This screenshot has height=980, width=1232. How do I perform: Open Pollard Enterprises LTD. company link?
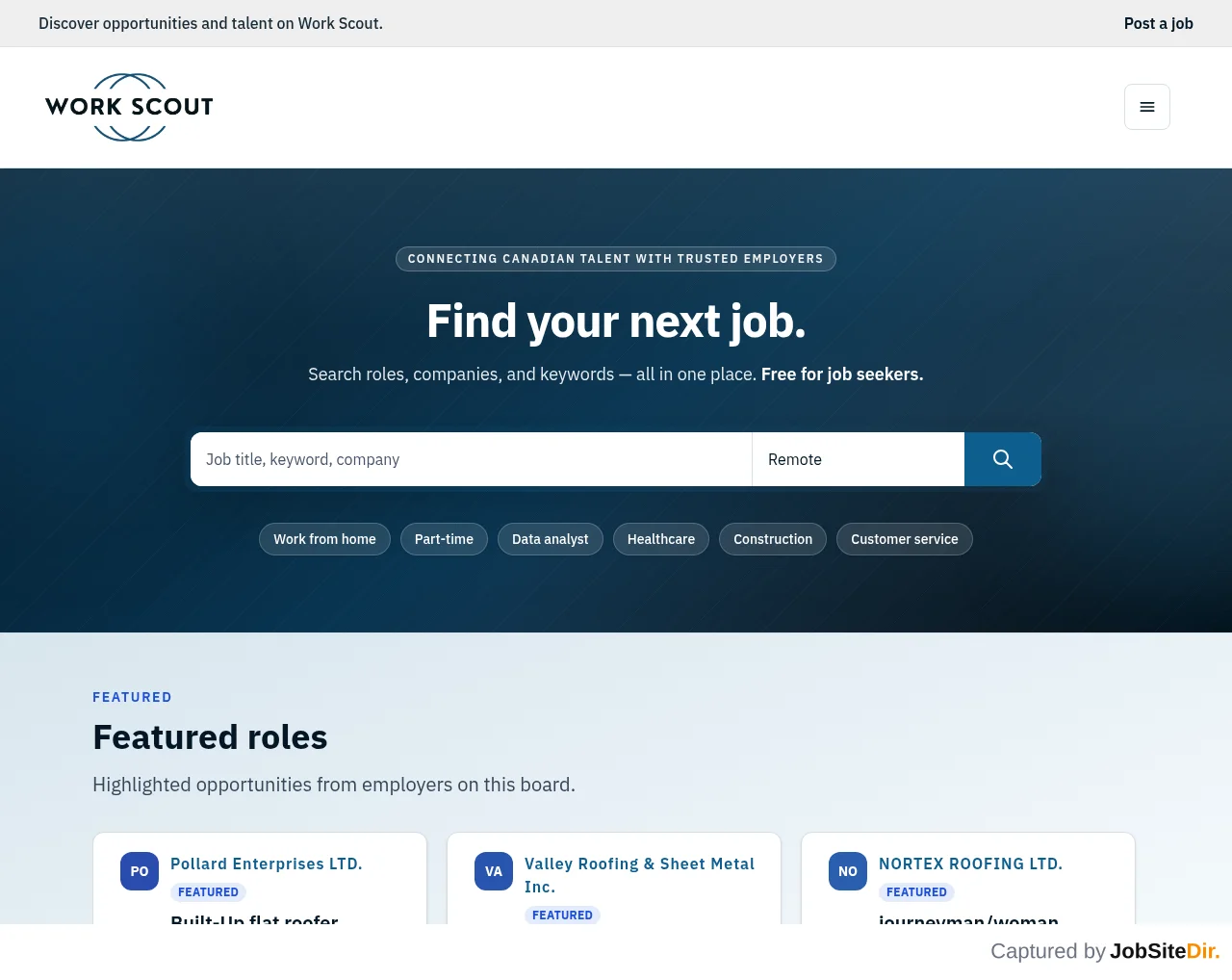click(267, 864)
